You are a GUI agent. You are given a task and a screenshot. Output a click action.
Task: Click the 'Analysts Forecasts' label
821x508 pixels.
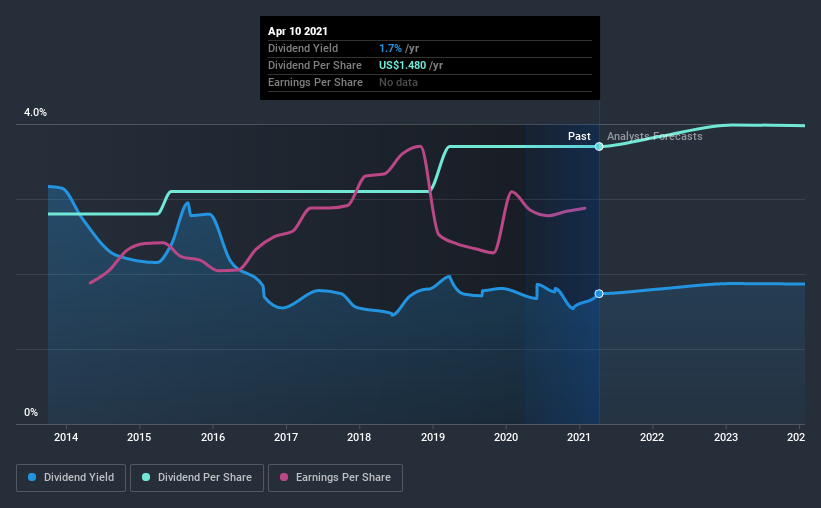pyautogui.click(x=654, y=136)
